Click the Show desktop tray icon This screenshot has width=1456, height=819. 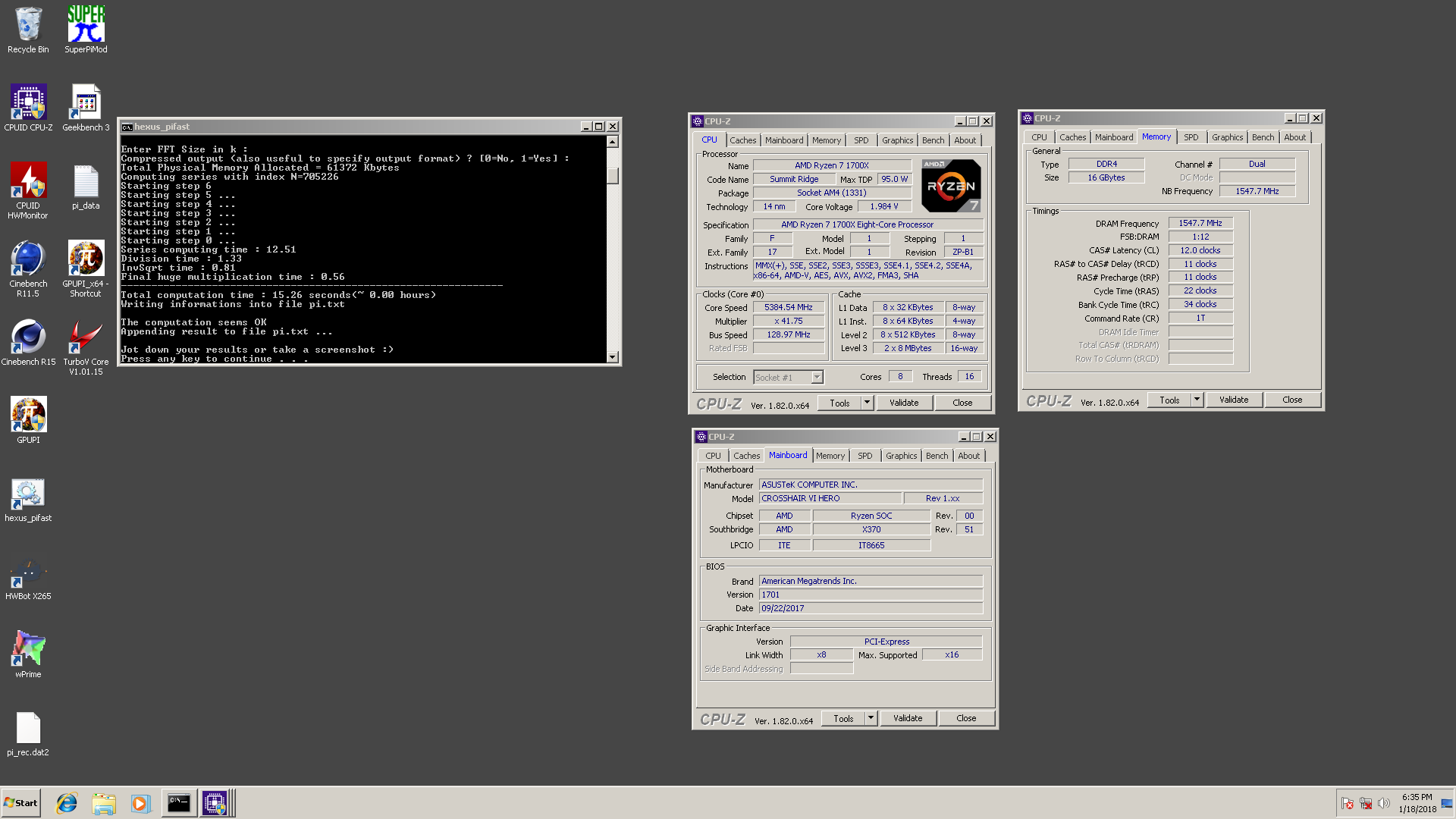1447,803
